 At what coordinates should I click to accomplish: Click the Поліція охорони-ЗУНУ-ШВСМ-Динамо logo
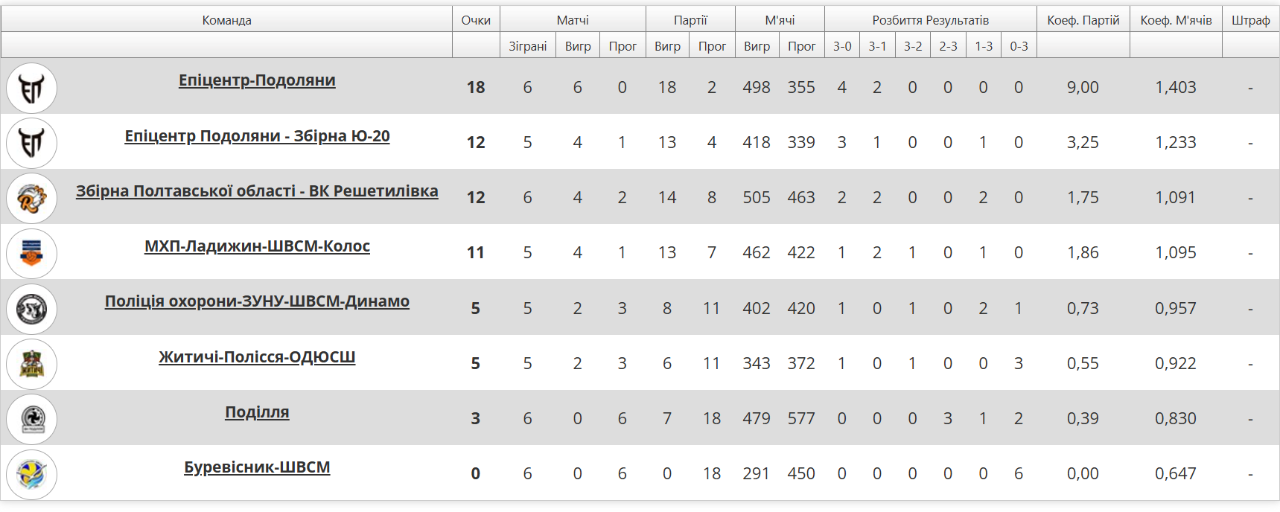(x=32, y=308)
